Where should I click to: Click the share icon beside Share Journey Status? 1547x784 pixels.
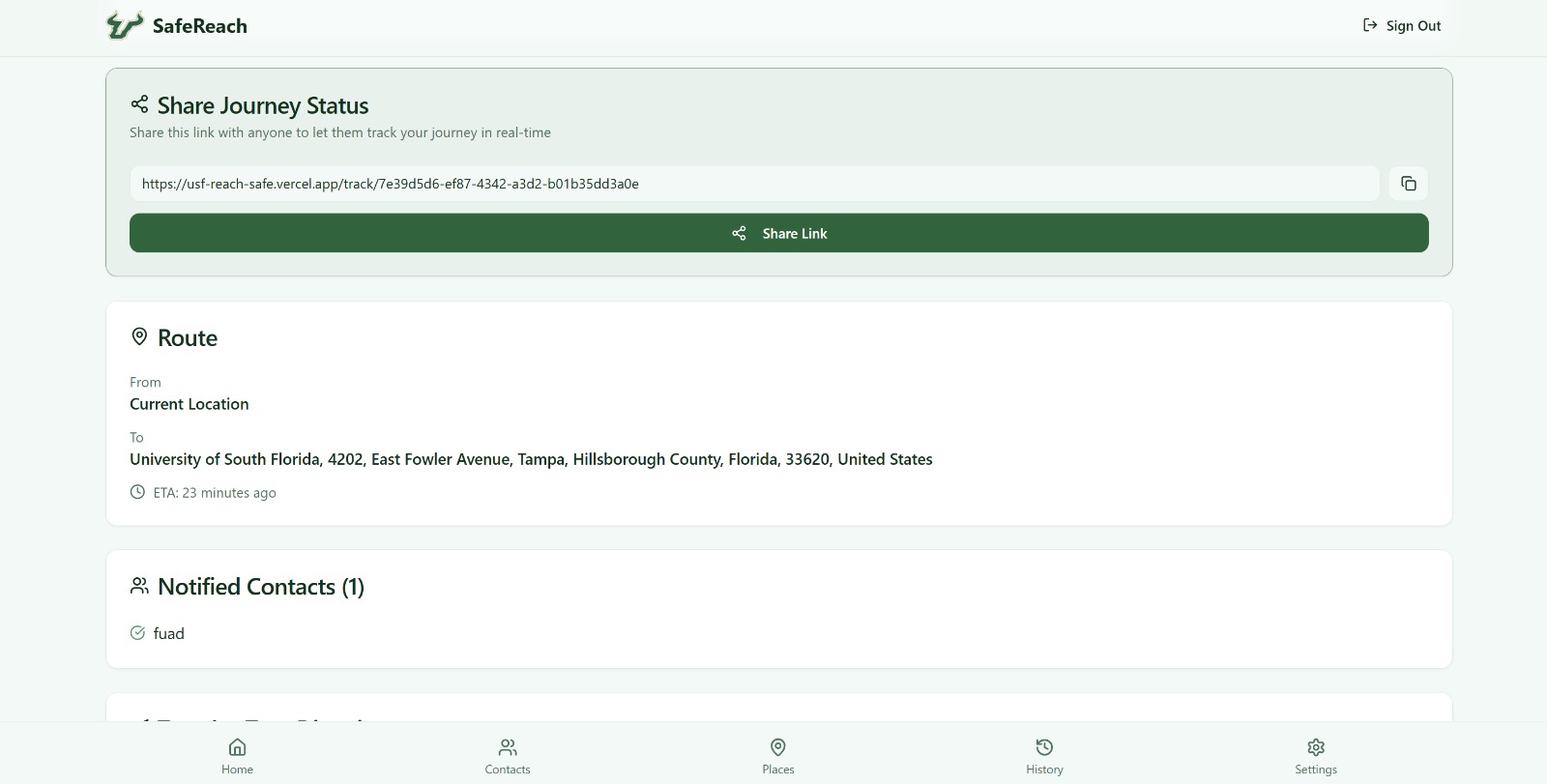pos(139,104)
